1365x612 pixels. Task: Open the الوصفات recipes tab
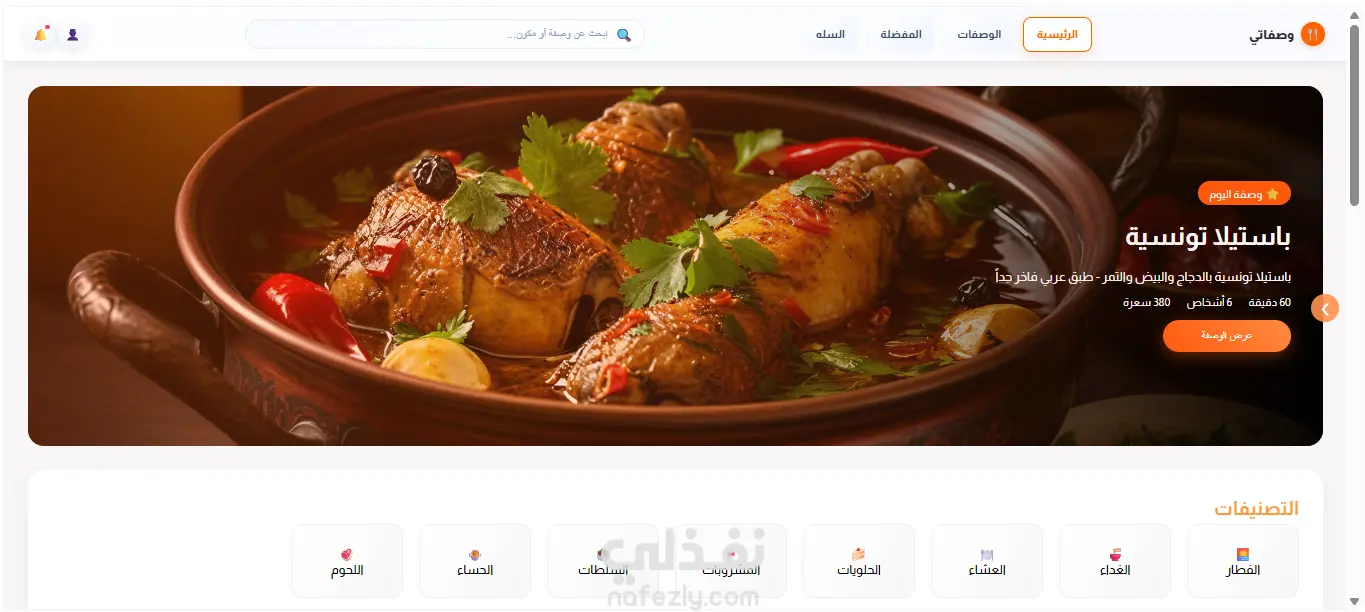pyautogui.click(x=979, y=35)
